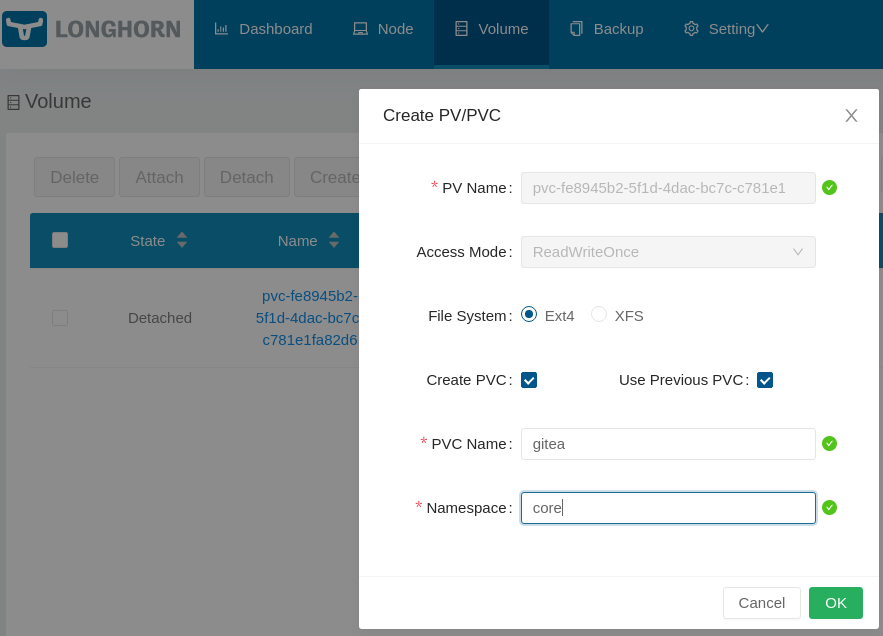Click the green checkmark beside PV Name

coord(830,188)
